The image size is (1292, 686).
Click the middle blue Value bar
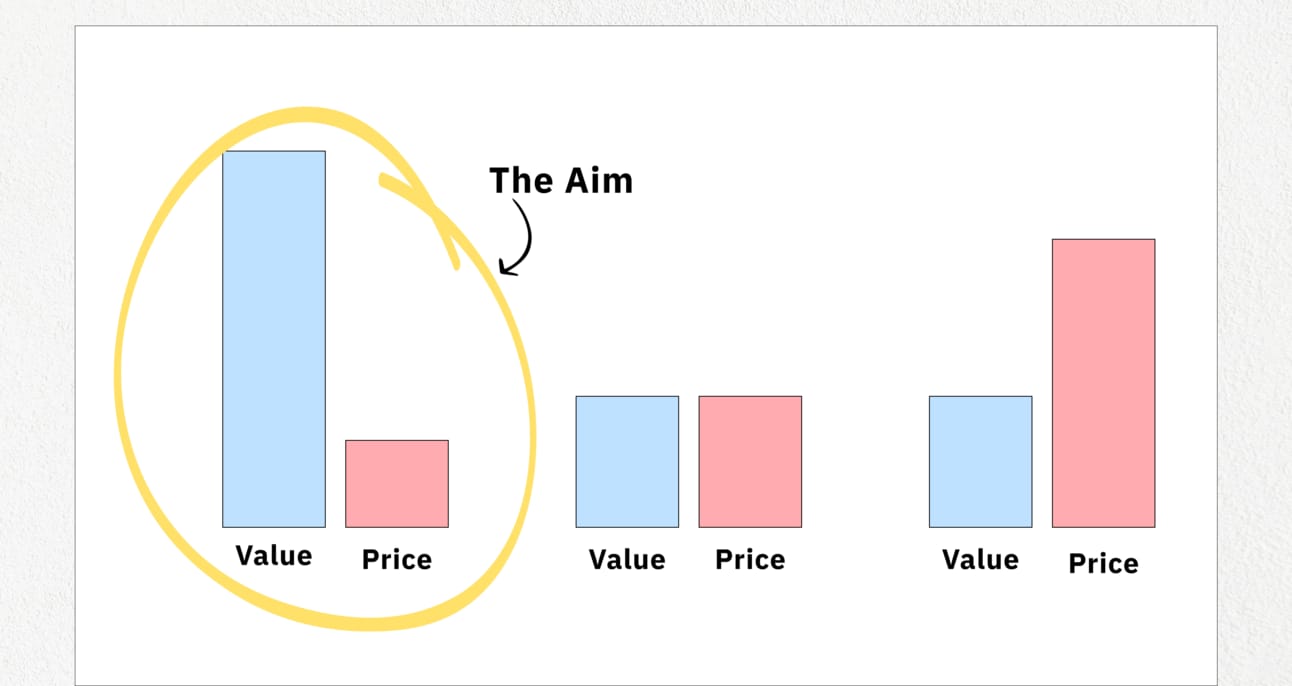coord(627,462)
